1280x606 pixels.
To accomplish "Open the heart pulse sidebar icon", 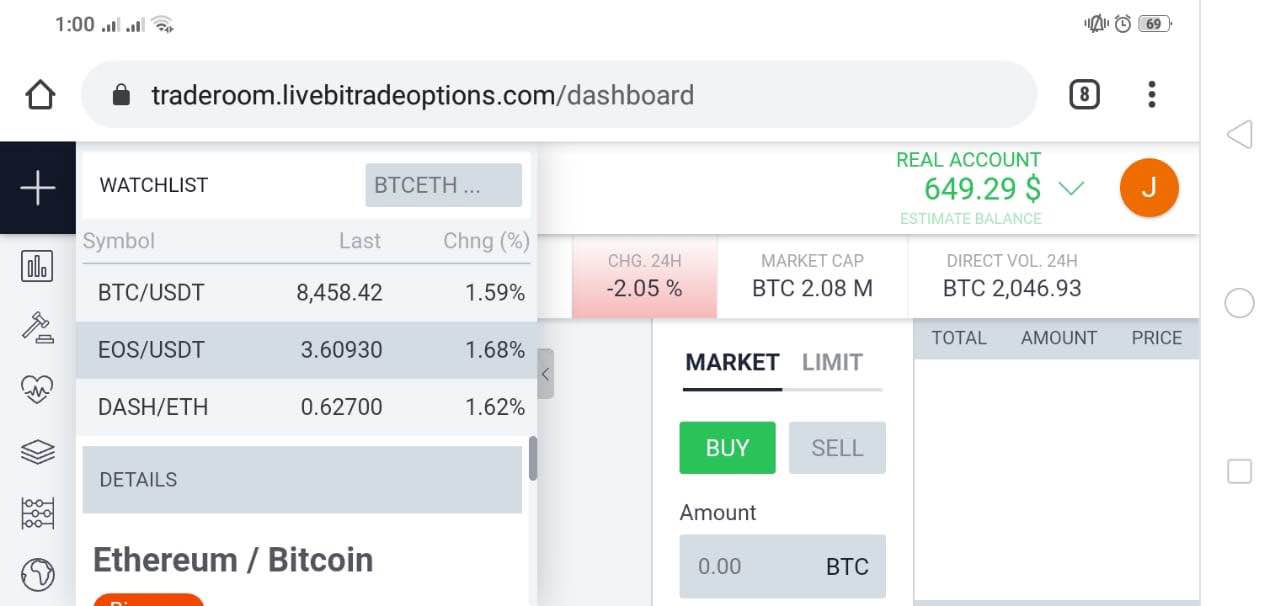I will [x=38, y=389].
